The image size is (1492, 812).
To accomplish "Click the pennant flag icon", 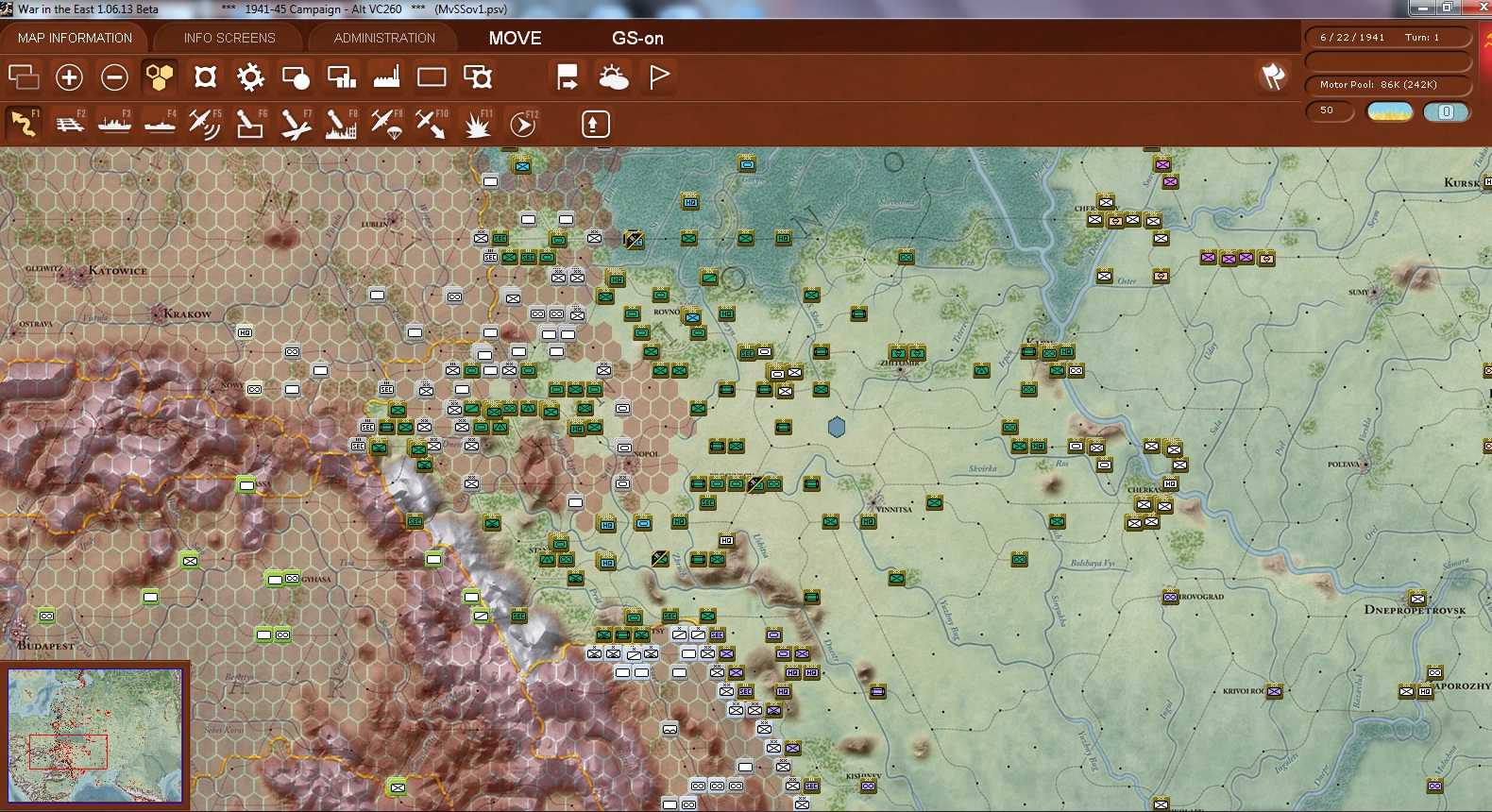I will tap(658, 76).
